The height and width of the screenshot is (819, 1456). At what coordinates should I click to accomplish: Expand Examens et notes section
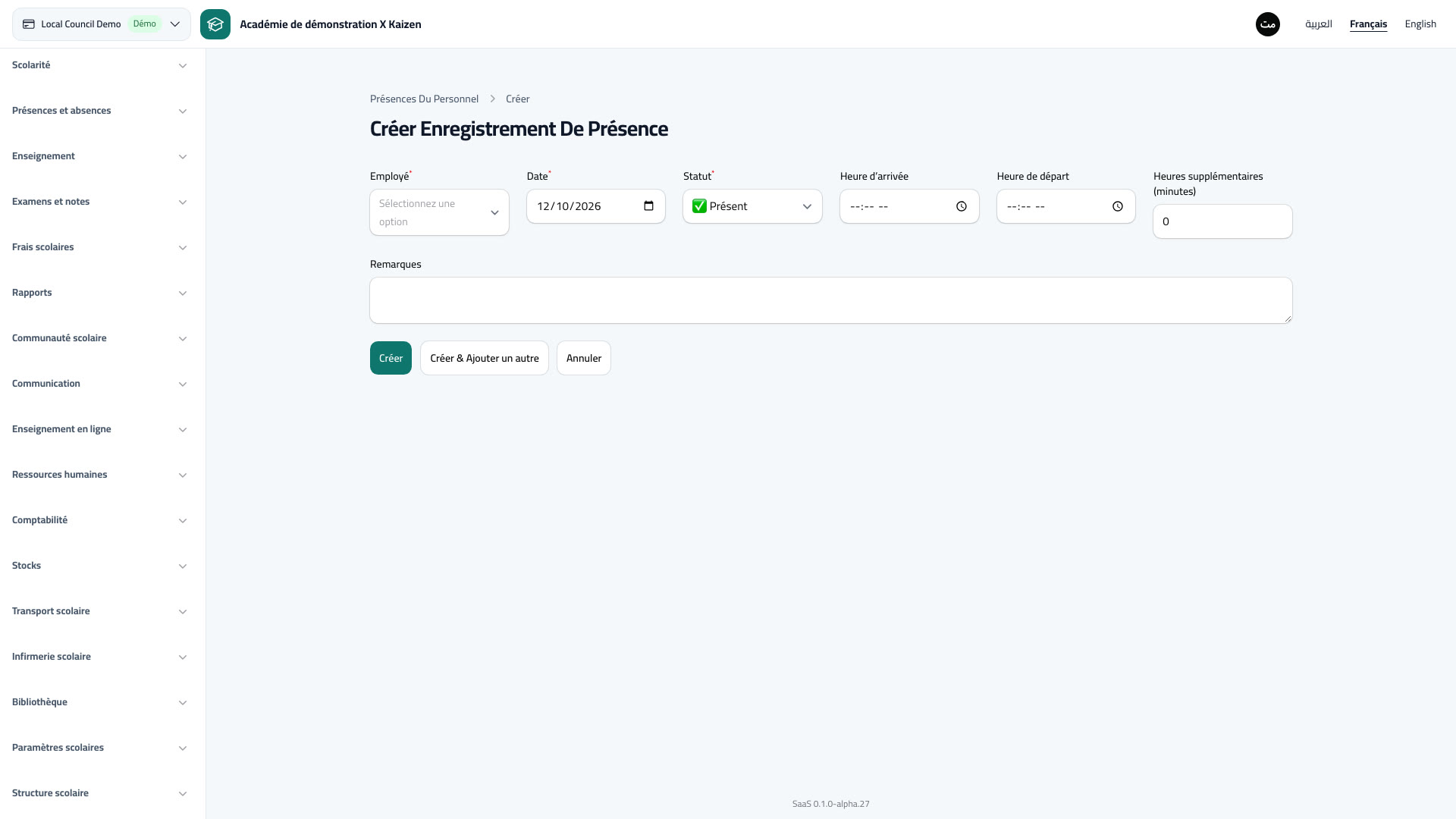tap(99, 202)
